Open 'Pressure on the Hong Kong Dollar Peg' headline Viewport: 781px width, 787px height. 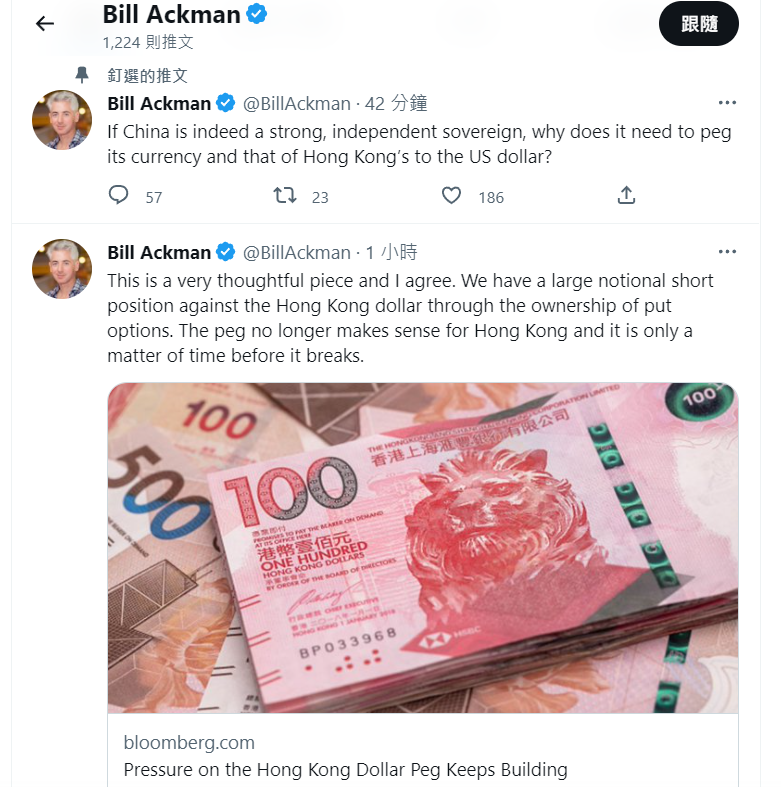[345, 769]
